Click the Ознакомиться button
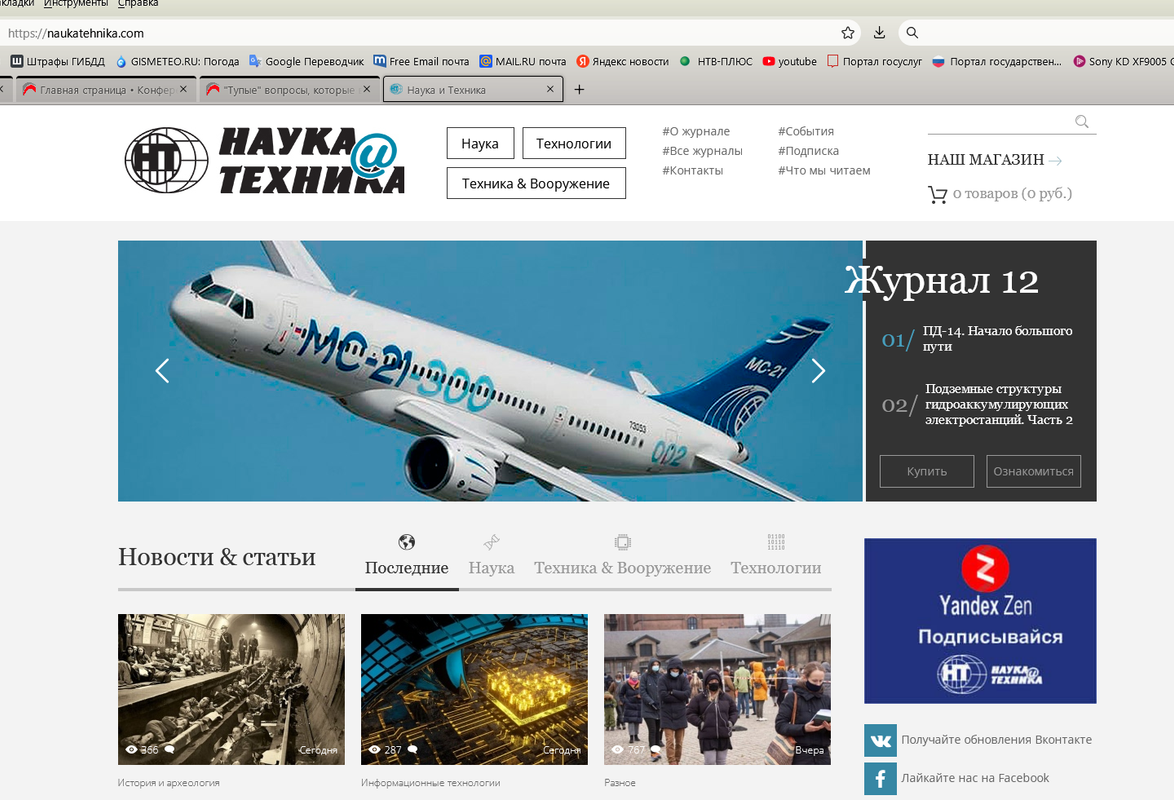Image resolution: width=1174 pixels, height=800 pixels. [1033, 471]
